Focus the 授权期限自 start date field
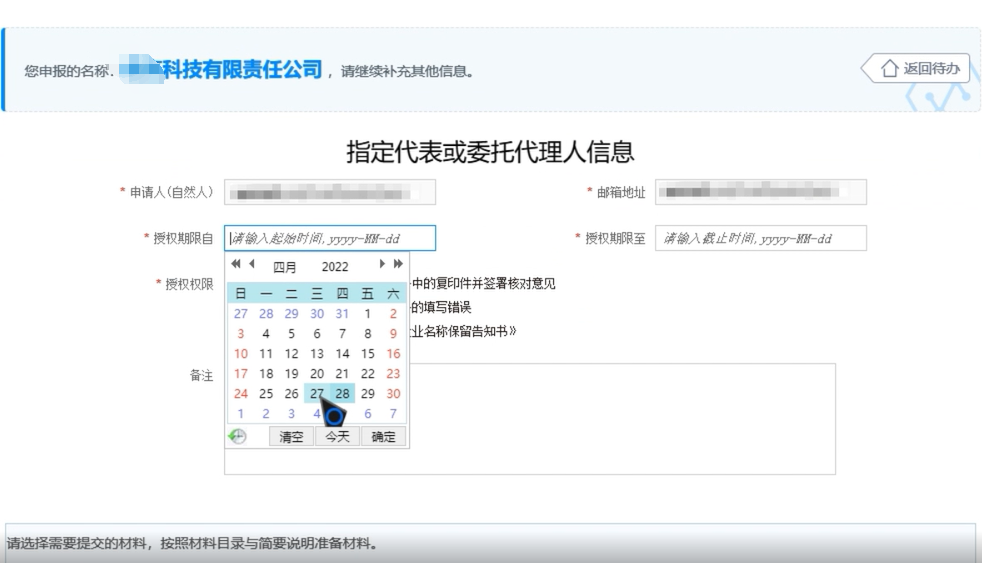Screen dimensions: 982x563 [330, 238]
